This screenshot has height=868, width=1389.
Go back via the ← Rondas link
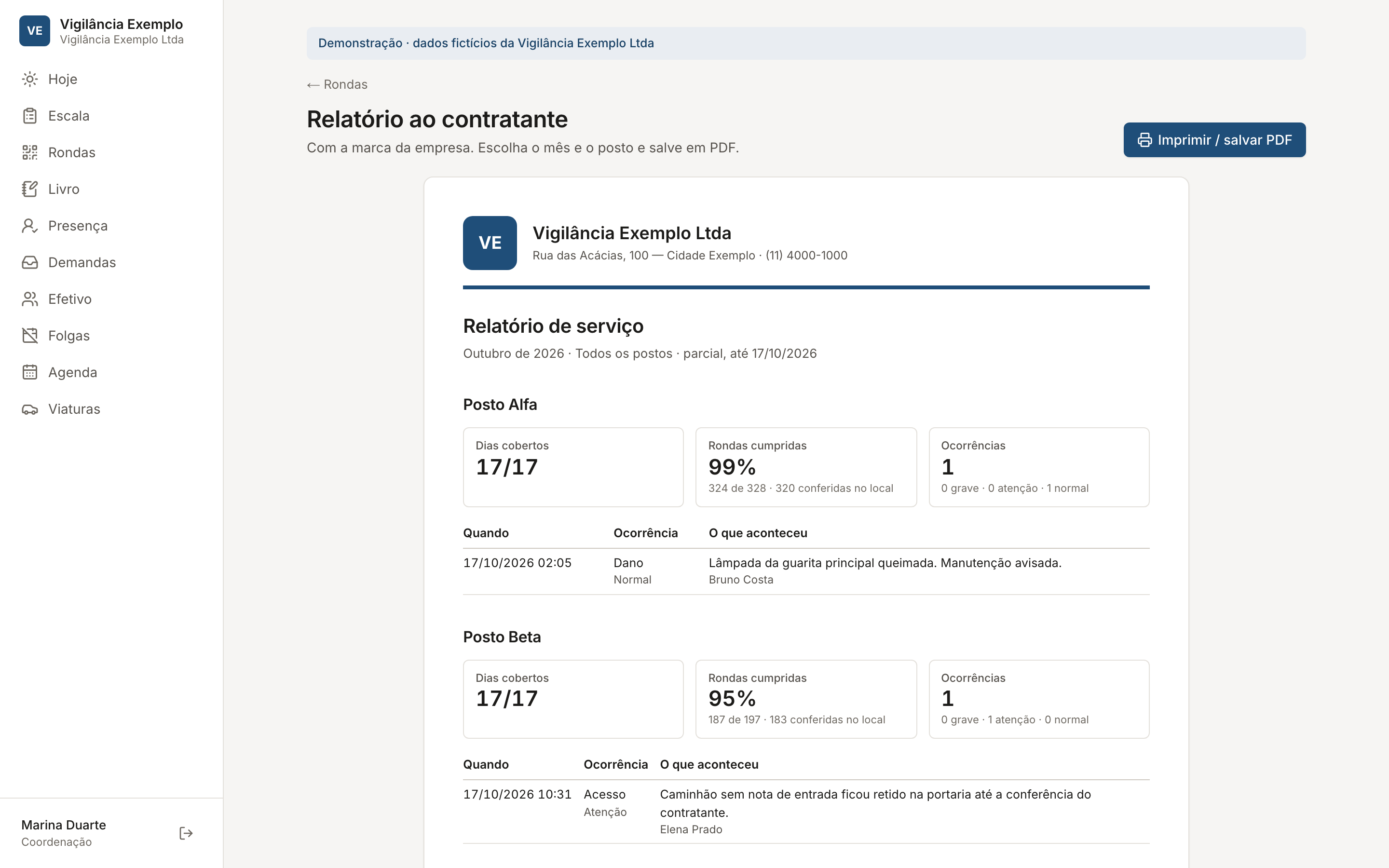click(x=337, y=84)
